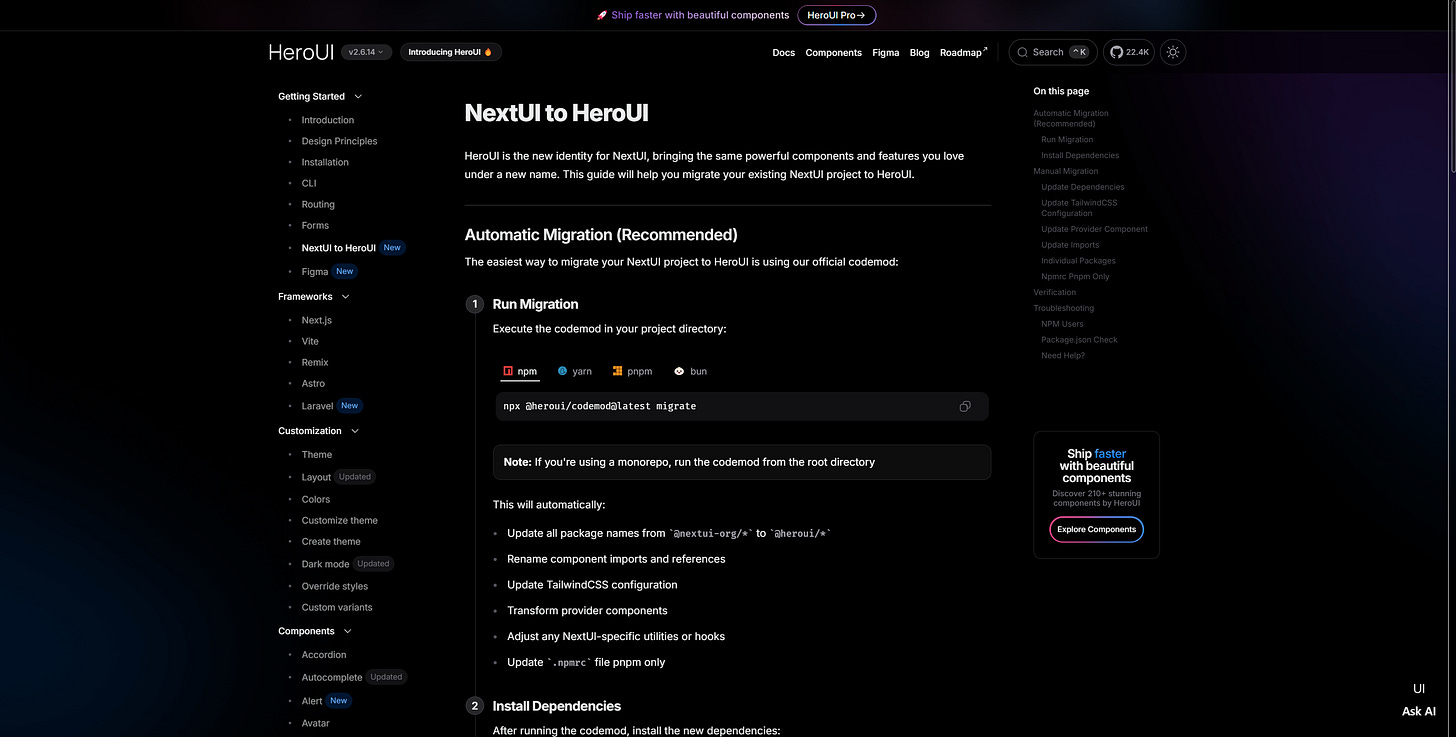Jump to Manual Migration in page outline
This screenshot has width=1456, height=737.
(1066, 171)
